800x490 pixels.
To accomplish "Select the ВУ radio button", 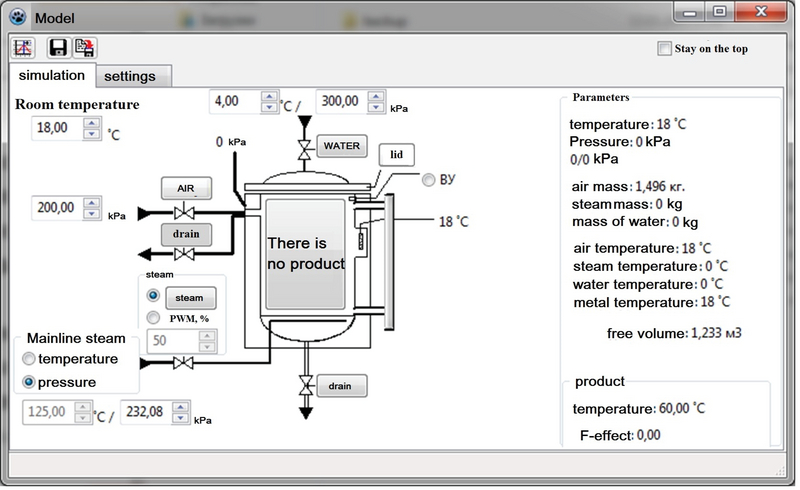I will [430, 180].
